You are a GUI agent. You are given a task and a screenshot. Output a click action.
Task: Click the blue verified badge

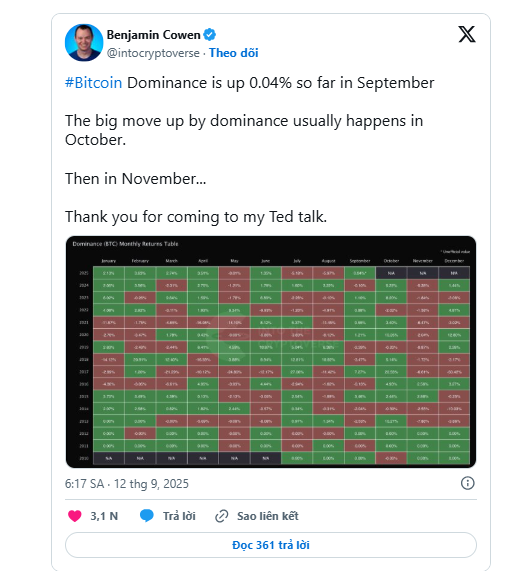point(209,35)
